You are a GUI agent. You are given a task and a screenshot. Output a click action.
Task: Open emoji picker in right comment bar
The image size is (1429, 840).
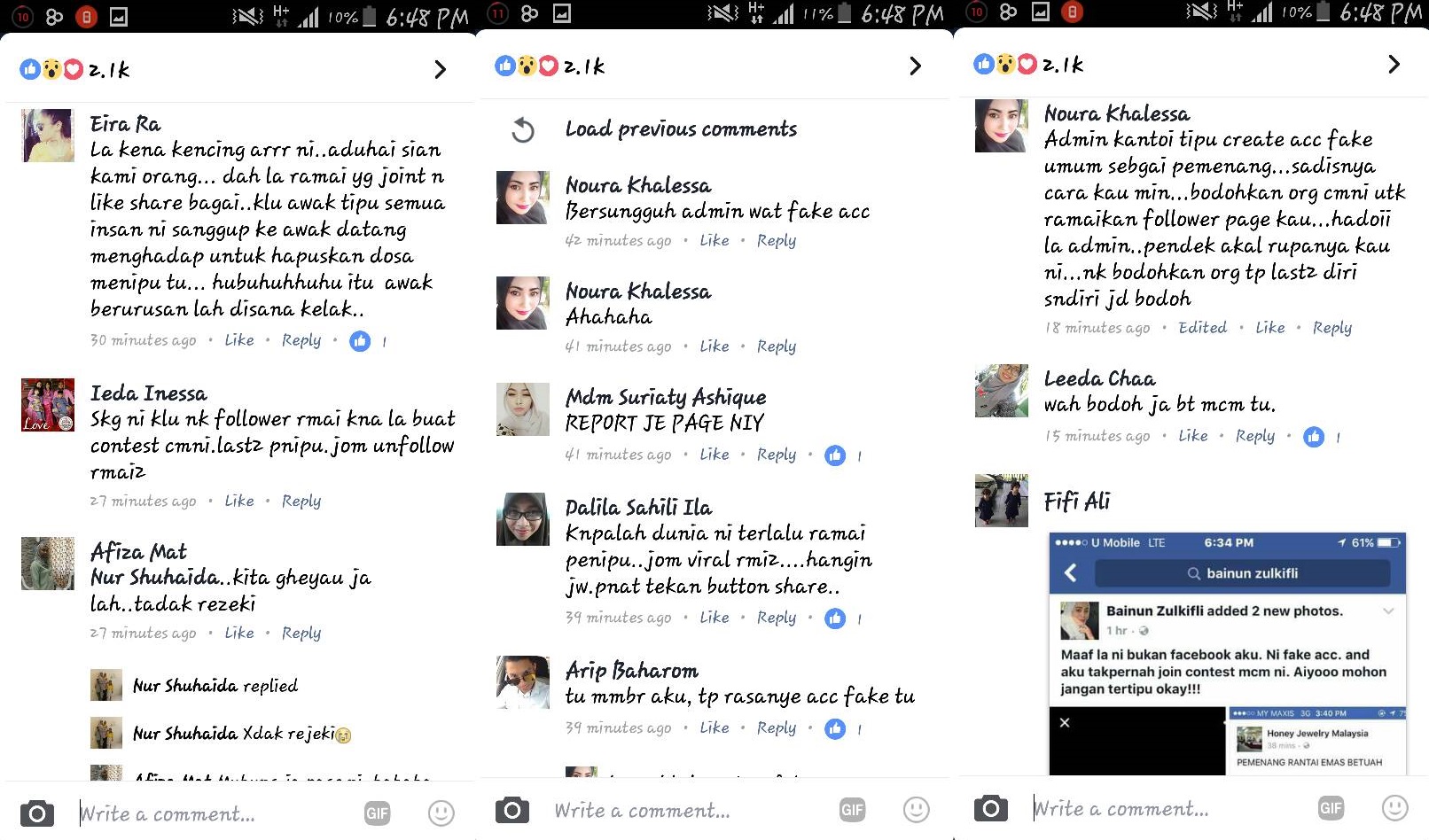pyautogui.click(x=1395, y=807)
